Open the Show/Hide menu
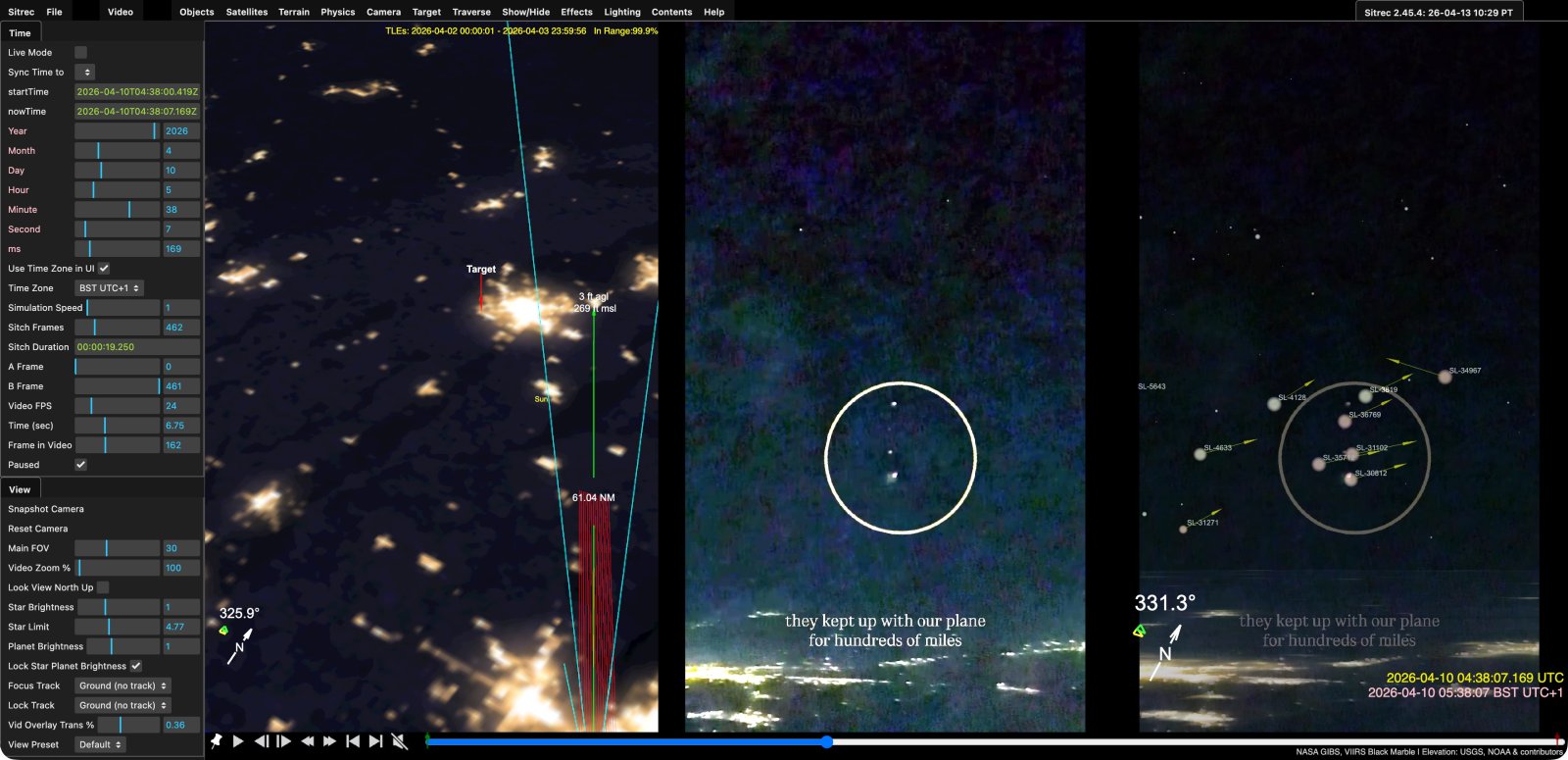Viewport: 1568px width, 760px height. [x=525, y=12]
